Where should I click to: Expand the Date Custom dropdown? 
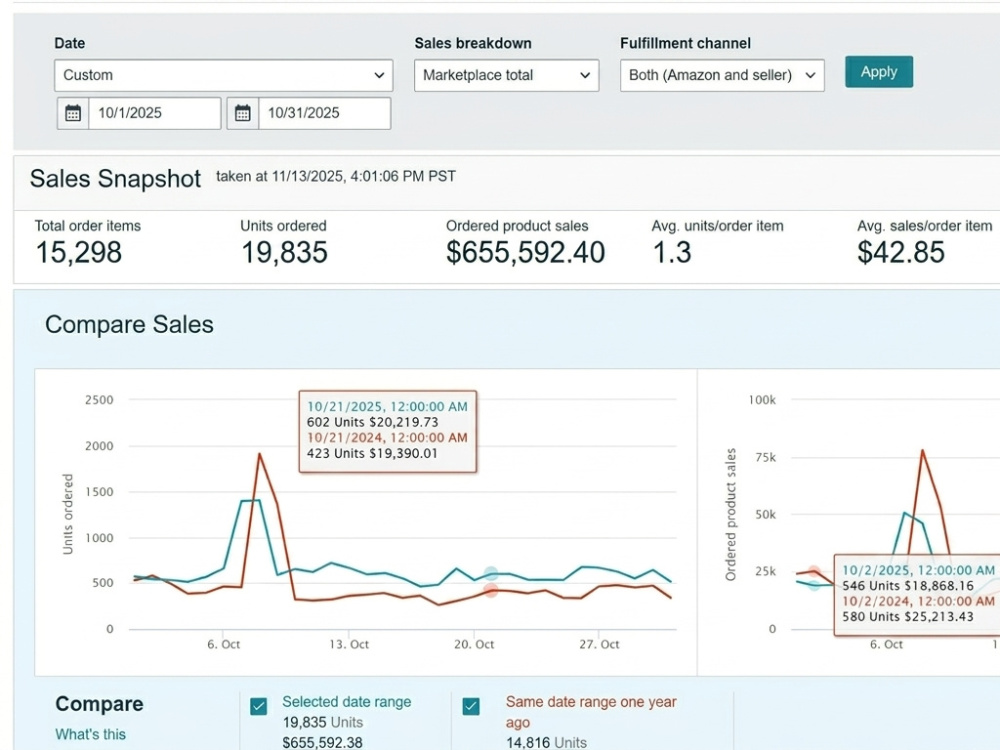coord(223,75)
